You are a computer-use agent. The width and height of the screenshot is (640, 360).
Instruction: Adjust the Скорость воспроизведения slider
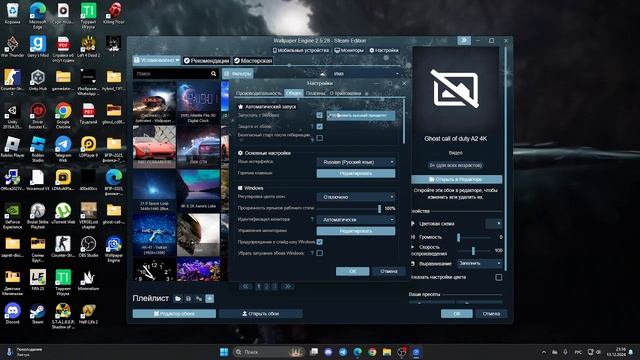pos(474,250)
